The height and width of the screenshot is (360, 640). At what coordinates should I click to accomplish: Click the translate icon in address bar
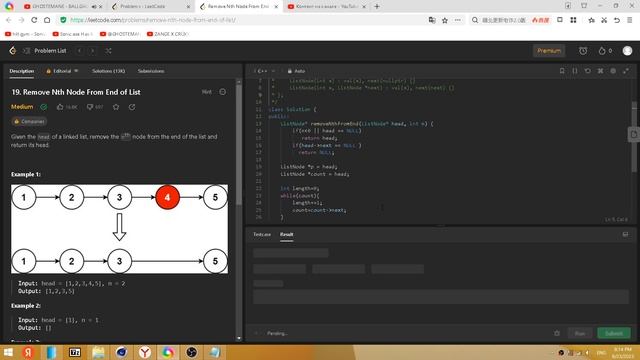click(432, 20)
